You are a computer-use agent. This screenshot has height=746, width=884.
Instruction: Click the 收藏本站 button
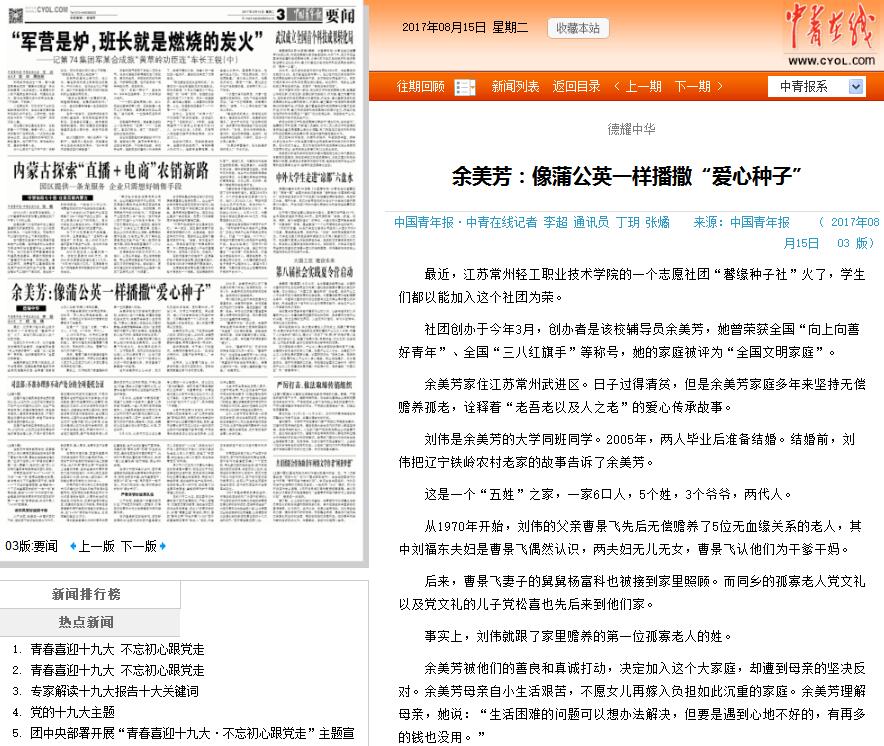click(x=578, y=28)
